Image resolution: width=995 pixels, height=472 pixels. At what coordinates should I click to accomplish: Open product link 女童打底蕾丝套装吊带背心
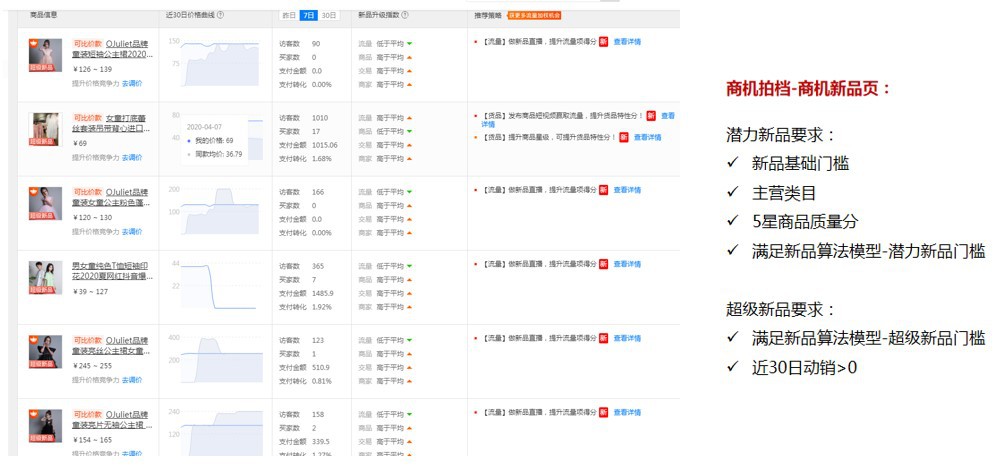coord(112,124)
